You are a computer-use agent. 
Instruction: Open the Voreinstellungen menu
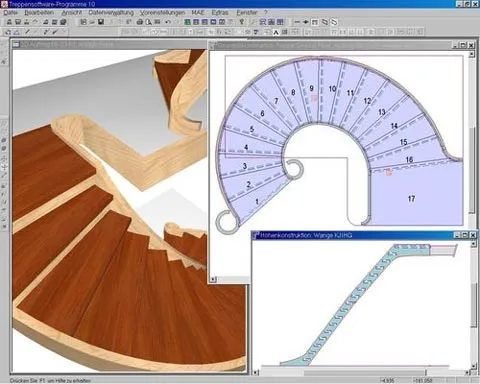[x=162, y=13]
